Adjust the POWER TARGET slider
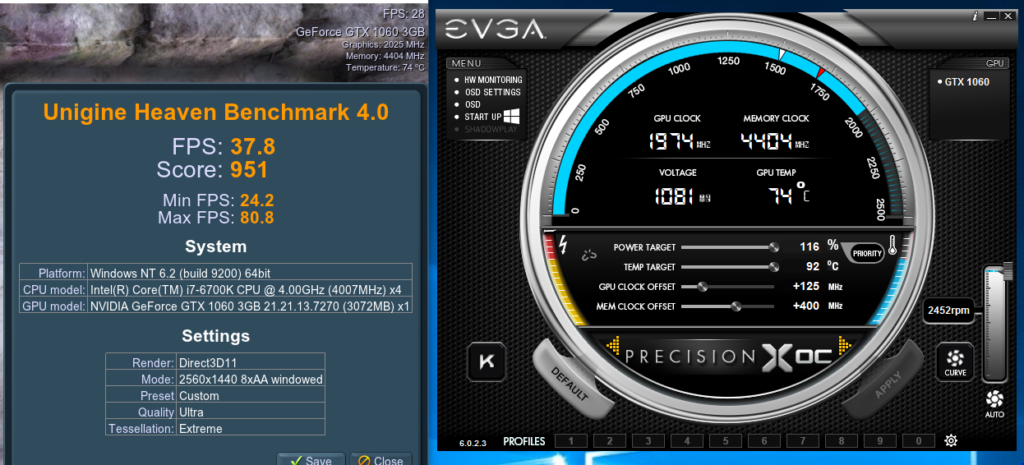The image size is (1024, 465). coord(728,248)
